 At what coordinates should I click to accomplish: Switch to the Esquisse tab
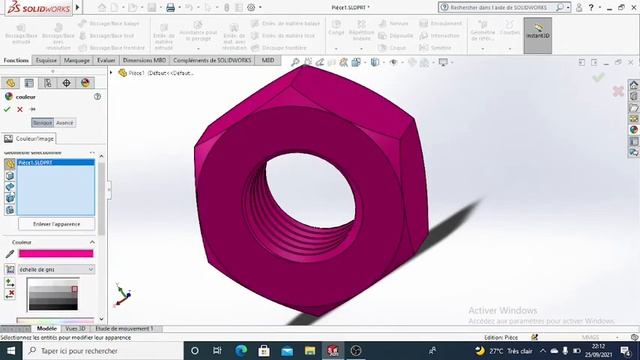click(46, 60)
